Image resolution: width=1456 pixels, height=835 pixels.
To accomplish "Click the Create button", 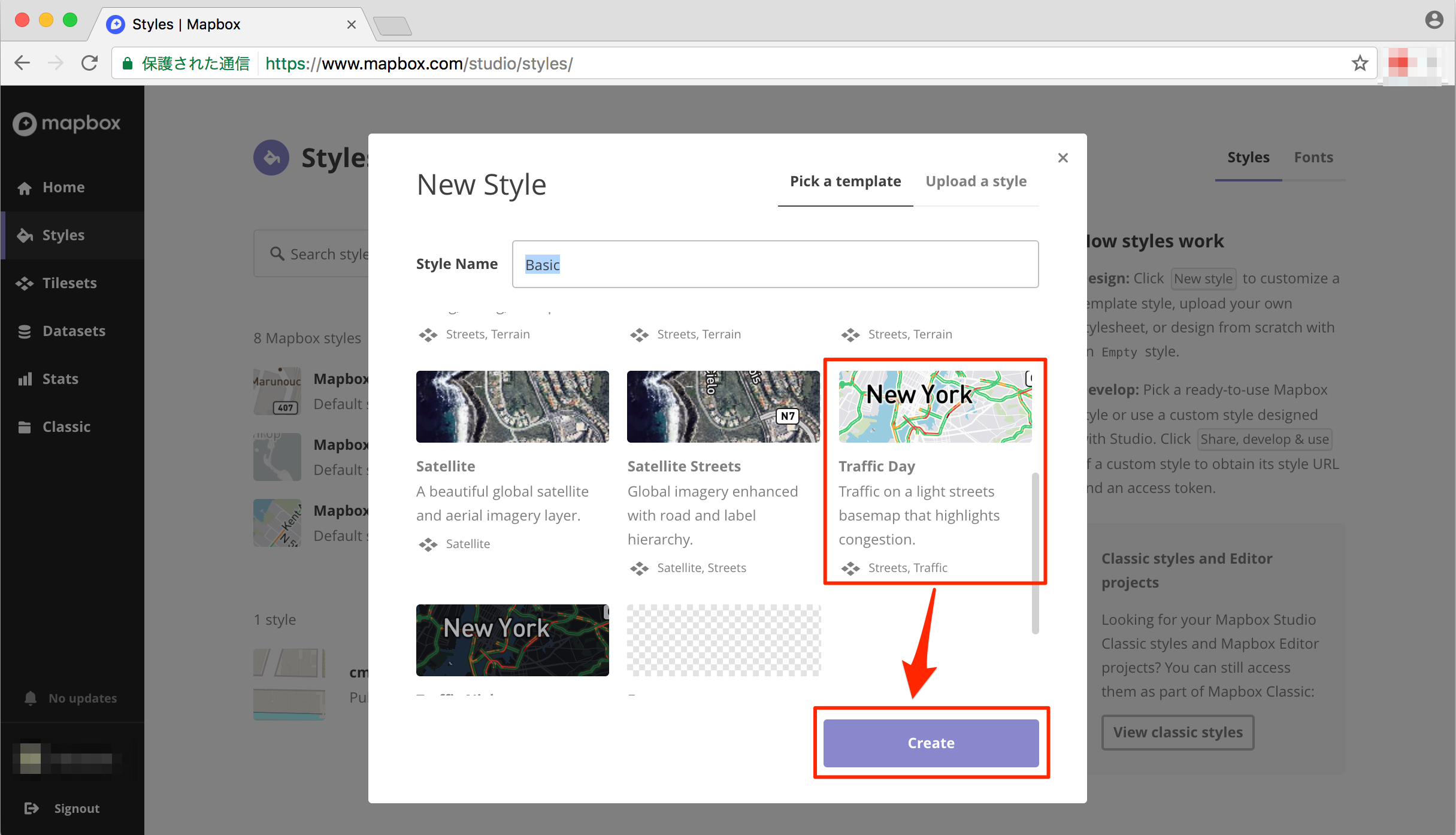I will pos(931,743).
